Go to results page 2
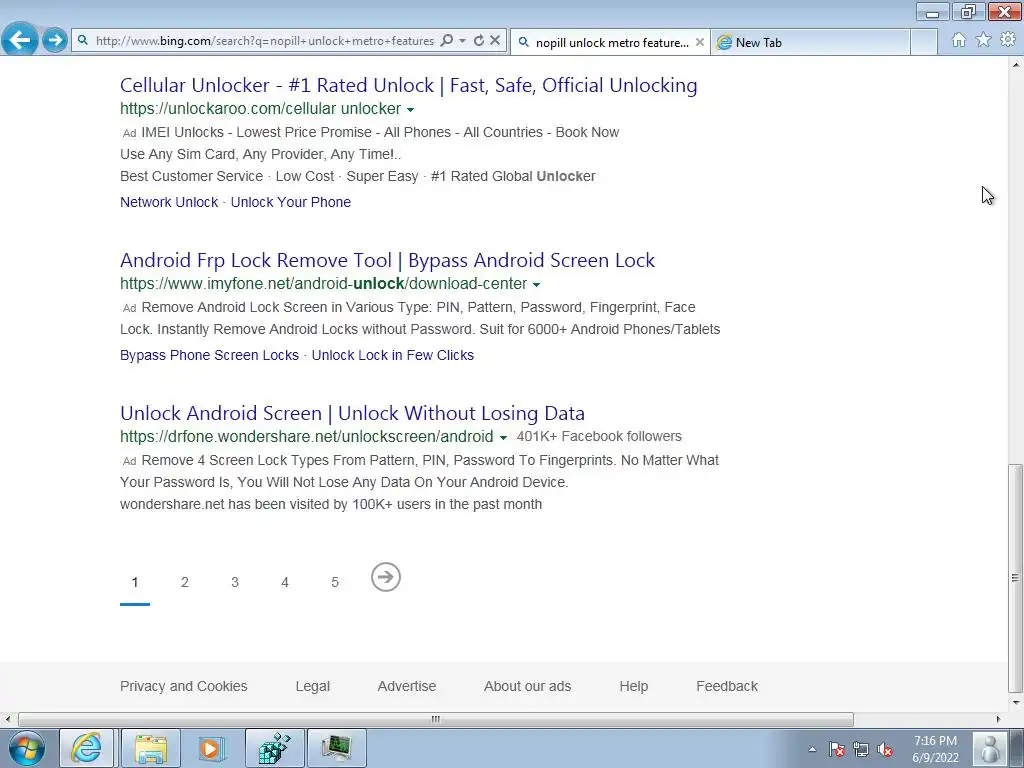The height and width of the screenshot is (768, 1024). [185, 582]
